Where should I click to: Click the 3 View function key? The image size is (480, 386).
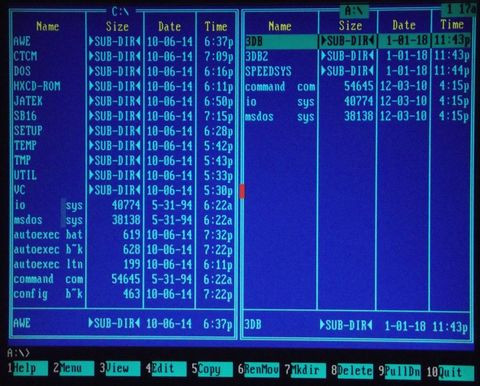[119, 368]
